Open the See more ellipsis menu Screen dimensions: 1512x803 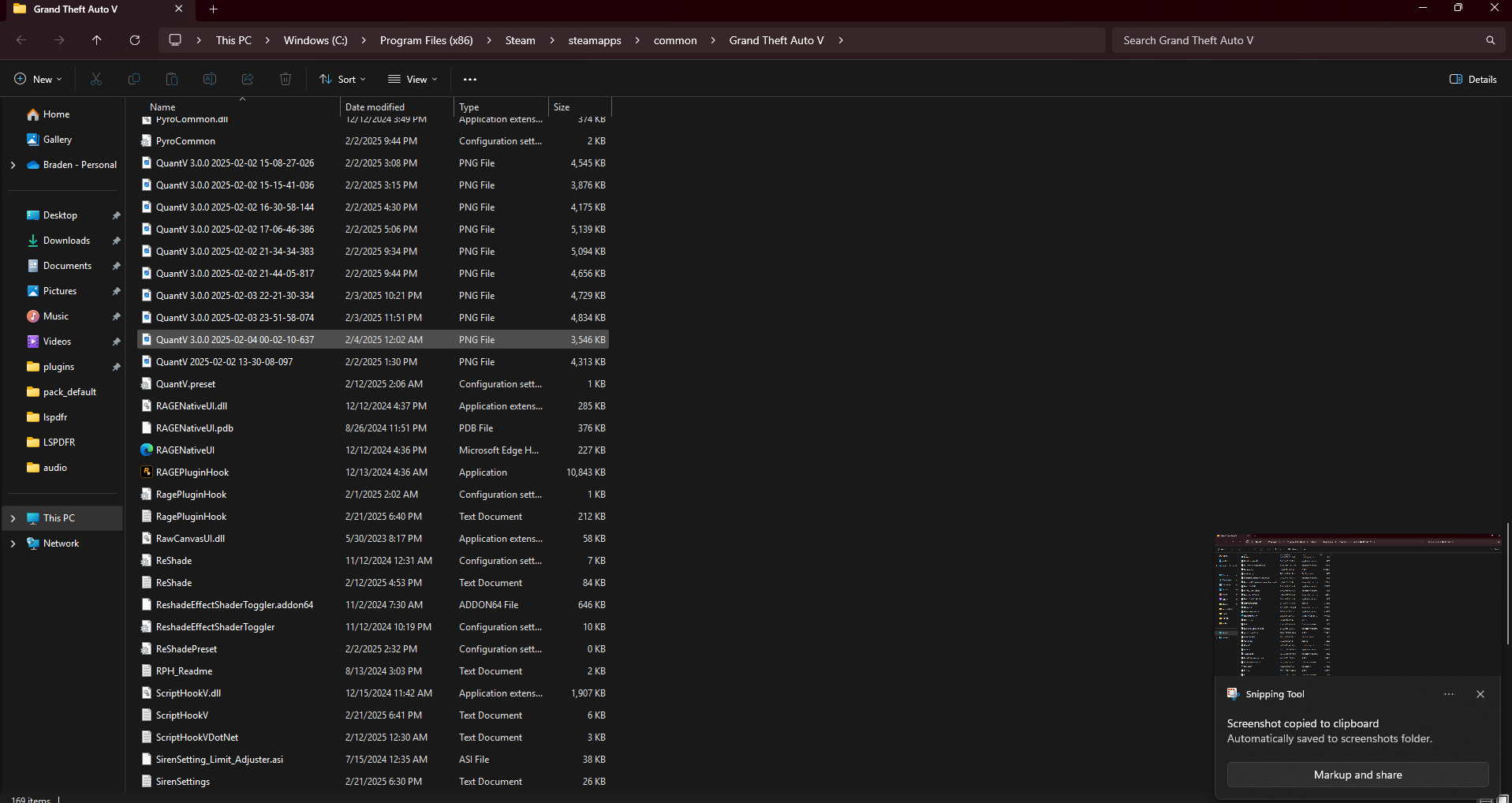470,79
